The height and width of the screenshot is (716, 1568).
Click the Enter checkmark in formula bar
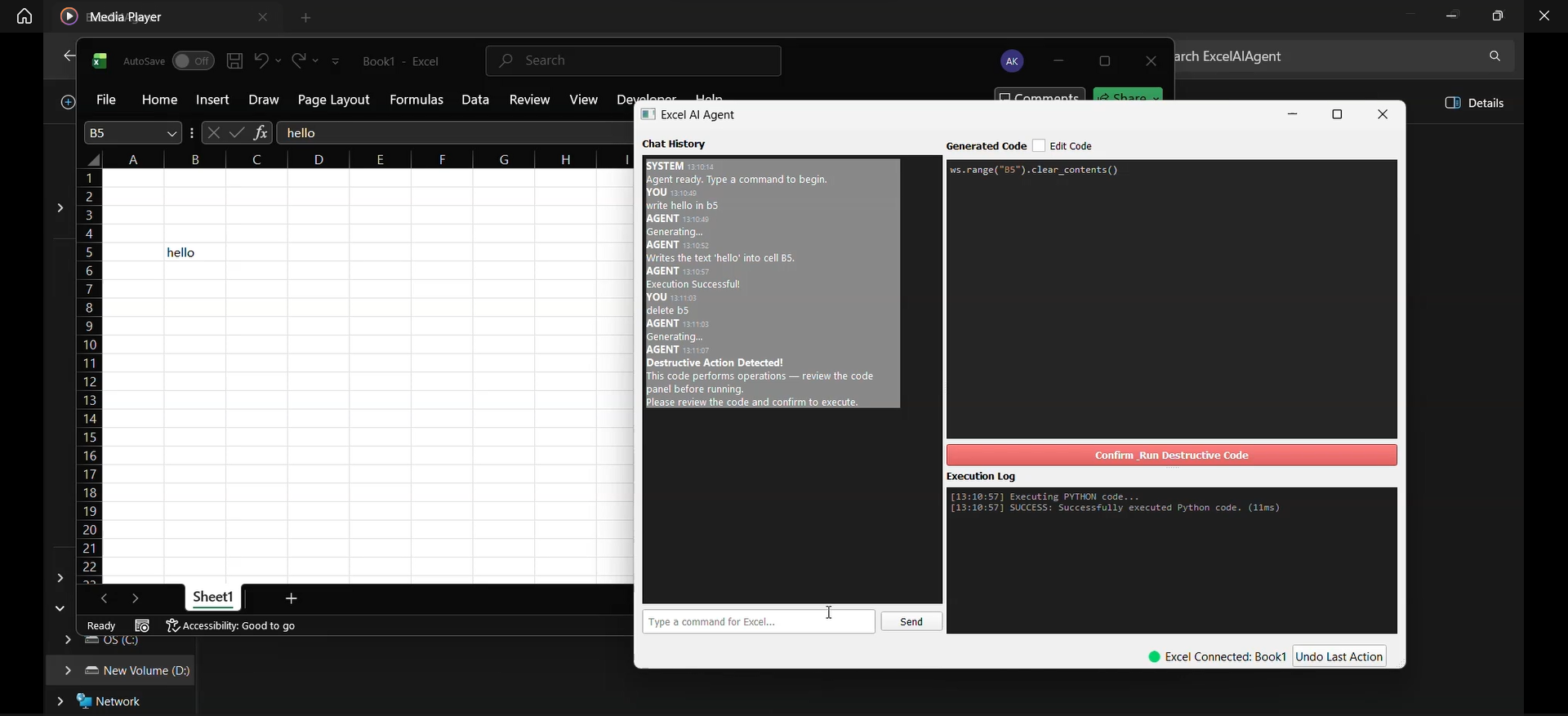pyautogui.click(x=237, y=132)
